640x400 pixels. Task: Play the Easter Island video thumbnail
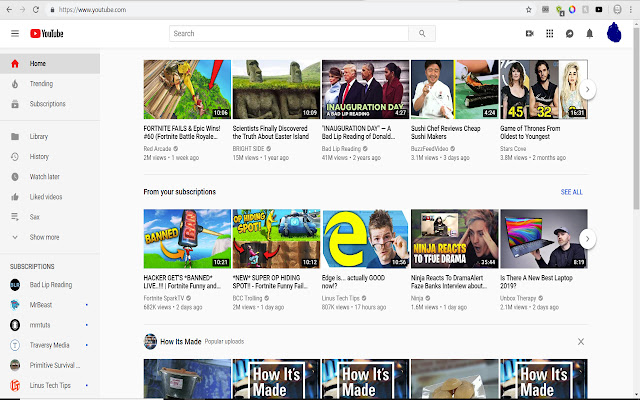tap(276, 89)
